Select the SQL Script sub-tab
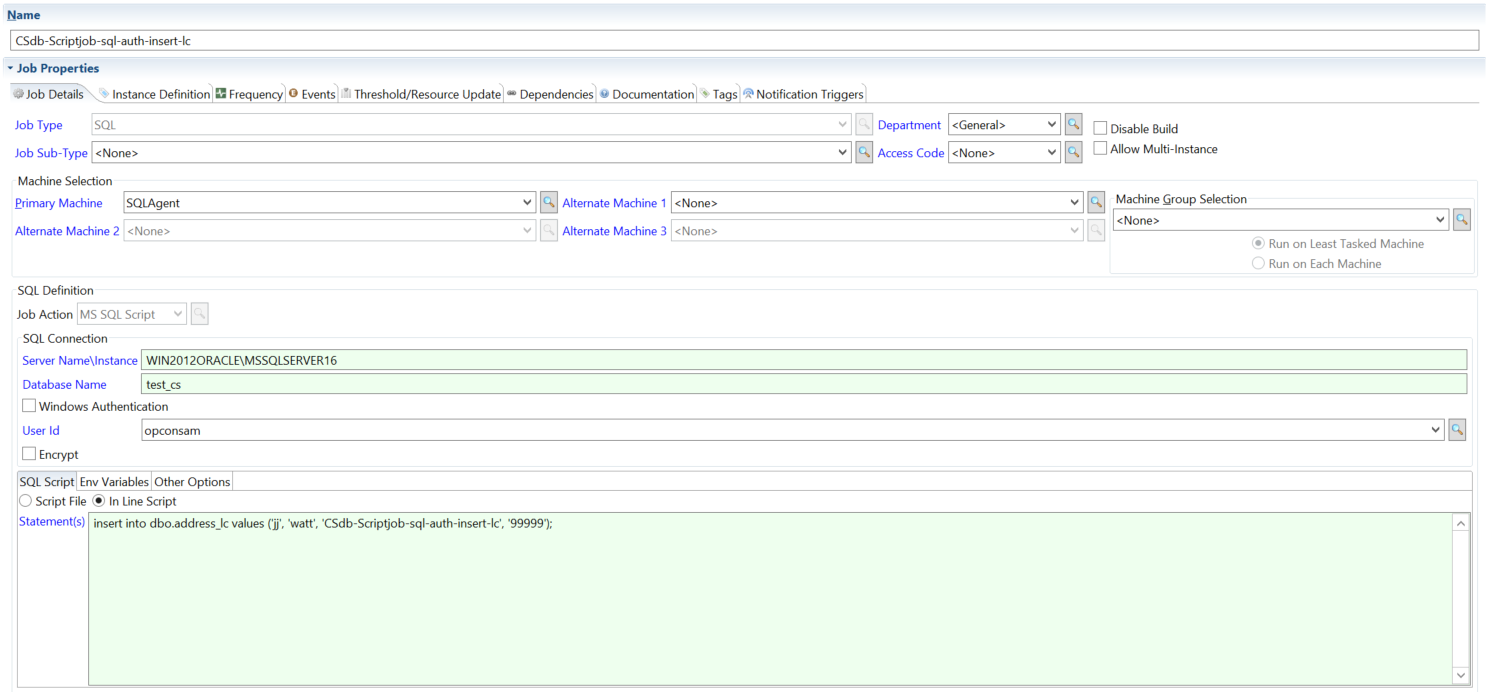The height and width of the screenshot is (692, 1486). click(x=47, y=482)
